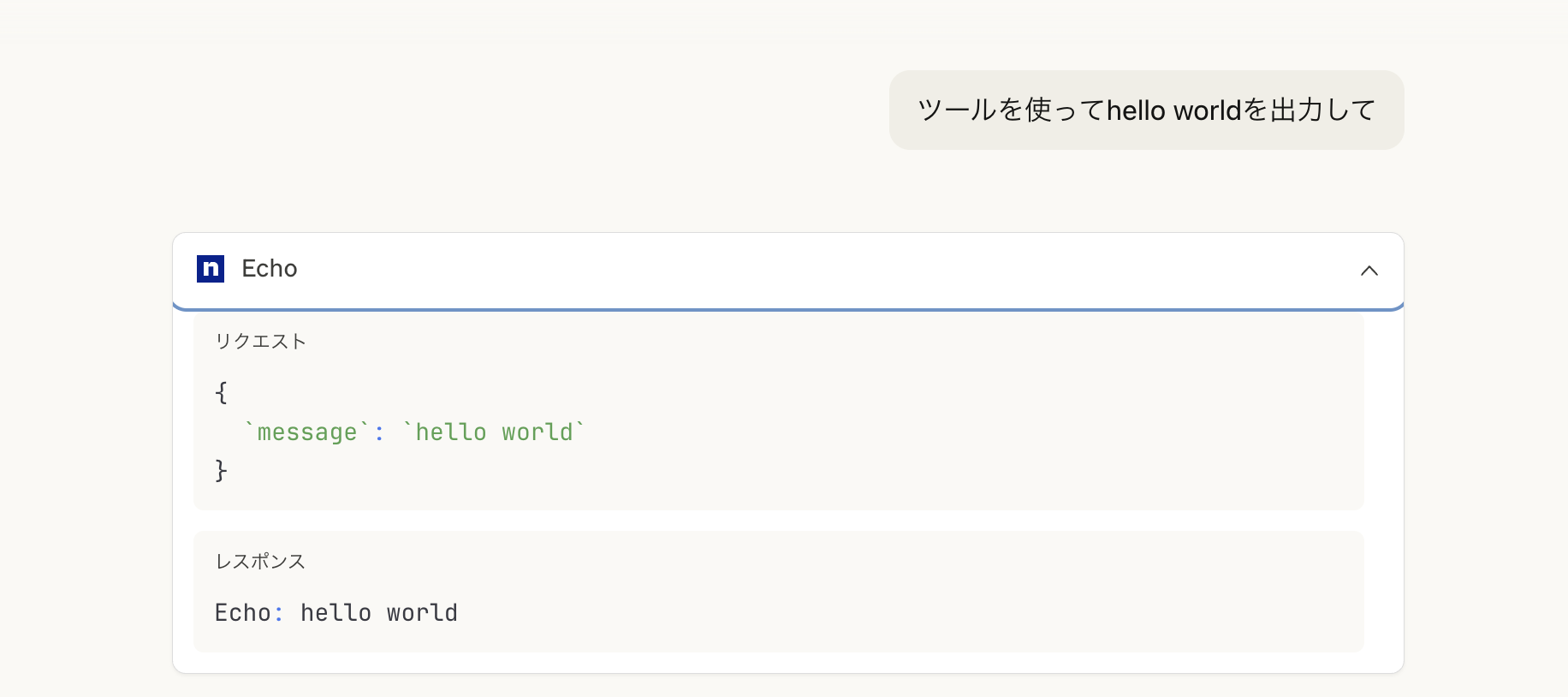The height and width of the screenshot is (697, 1568).
Task: Click the chevron on the Echo header
Action: (x=1369, y=270)
